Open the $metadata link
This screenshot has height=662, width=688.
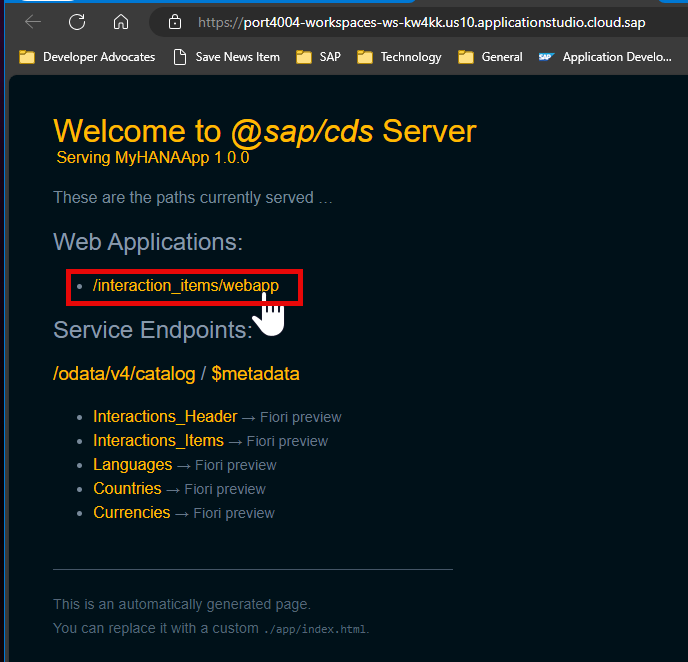pyautogui.click(x=255, y=374)
